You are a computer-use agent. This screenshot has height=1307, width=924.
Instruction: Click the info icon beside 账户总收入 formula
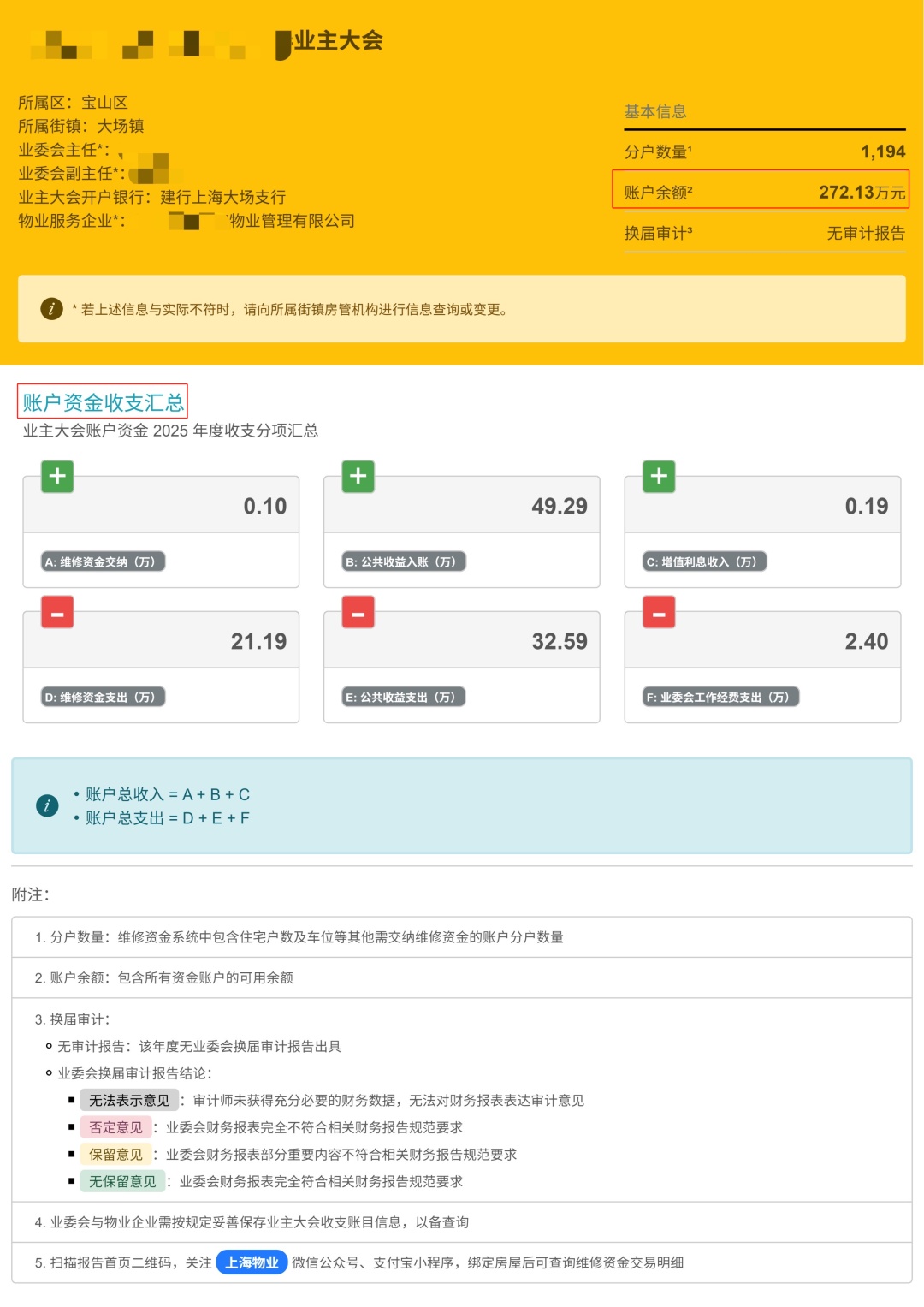[x=47, y=805]
